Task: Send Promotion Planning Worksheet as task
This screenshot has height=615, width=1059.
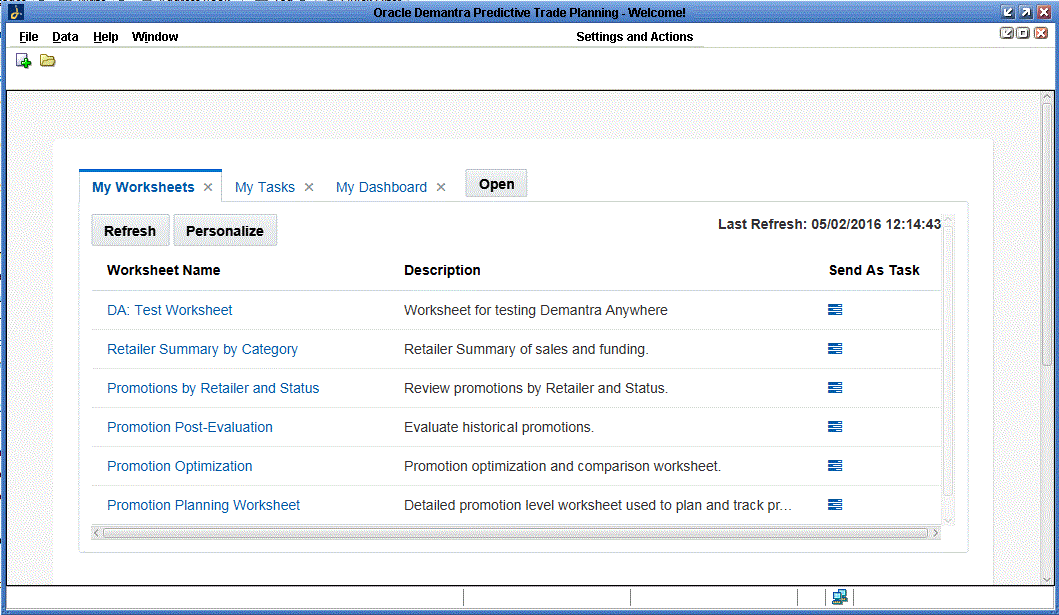Action: (x=835, y=505)
